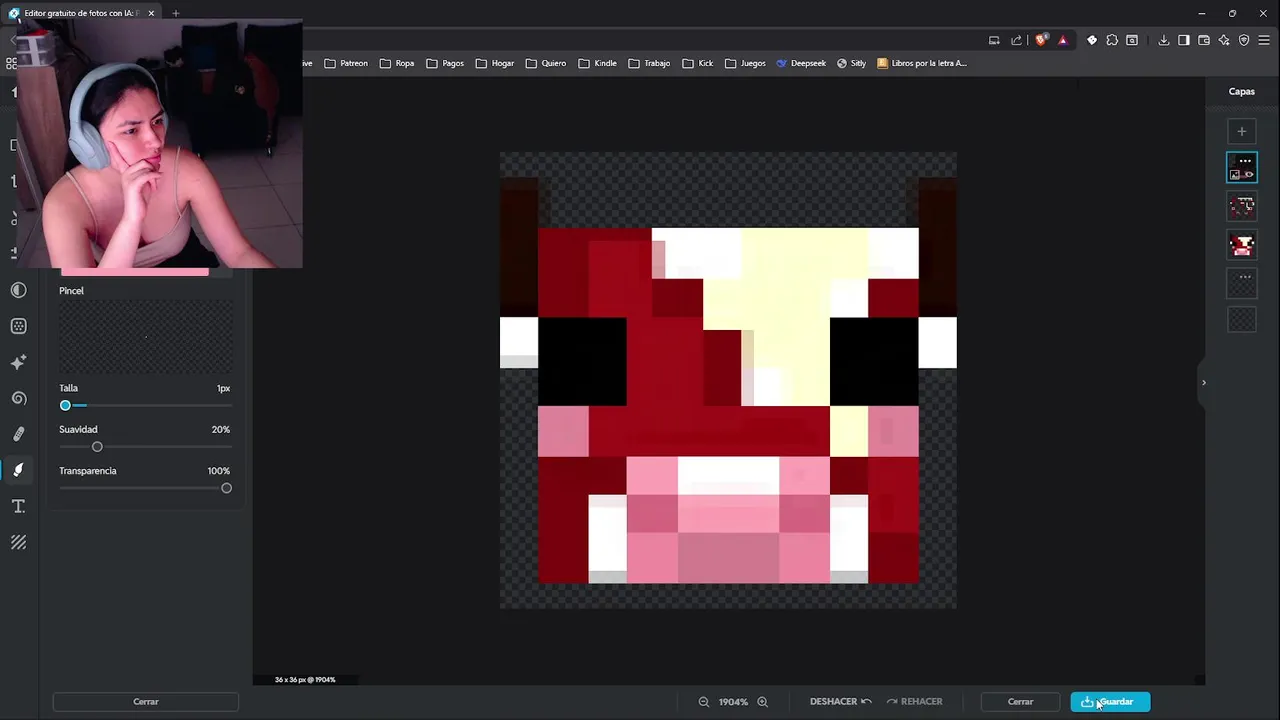This screenshot has width=1280, height=720.
Task: Select the Text tool
Action: pyautogui.click(x=18, y=506)
